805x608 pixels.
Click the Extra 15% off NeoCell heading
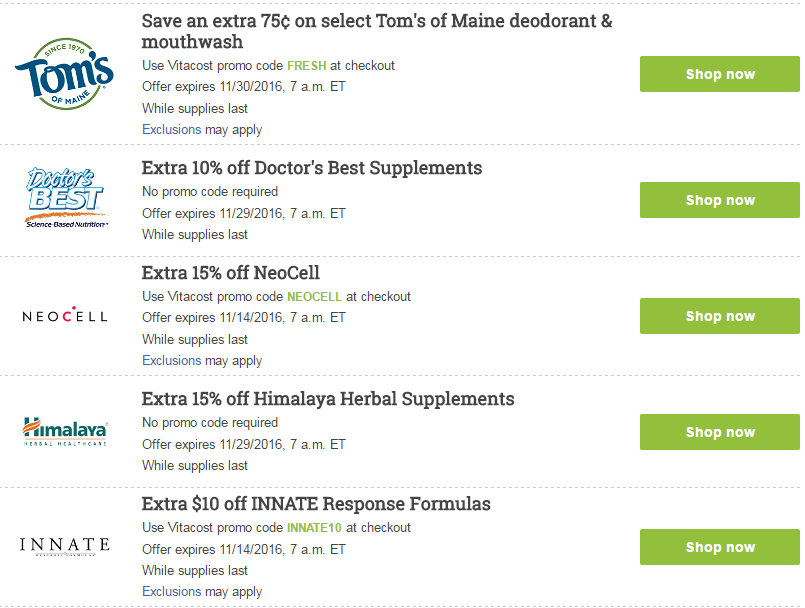231,273
